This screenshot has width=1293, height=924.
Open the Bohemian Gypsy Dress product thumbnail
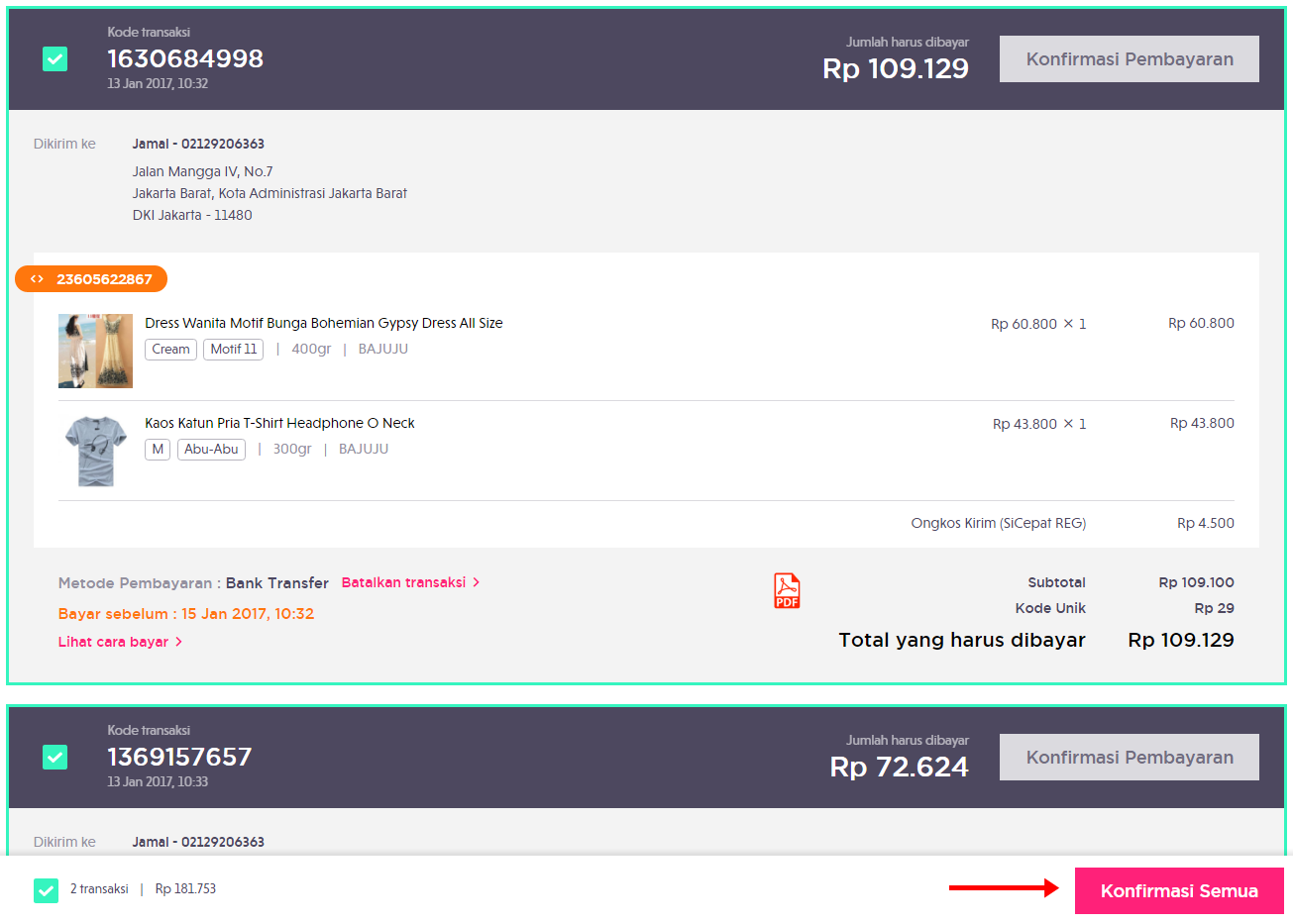pos(95,351)
